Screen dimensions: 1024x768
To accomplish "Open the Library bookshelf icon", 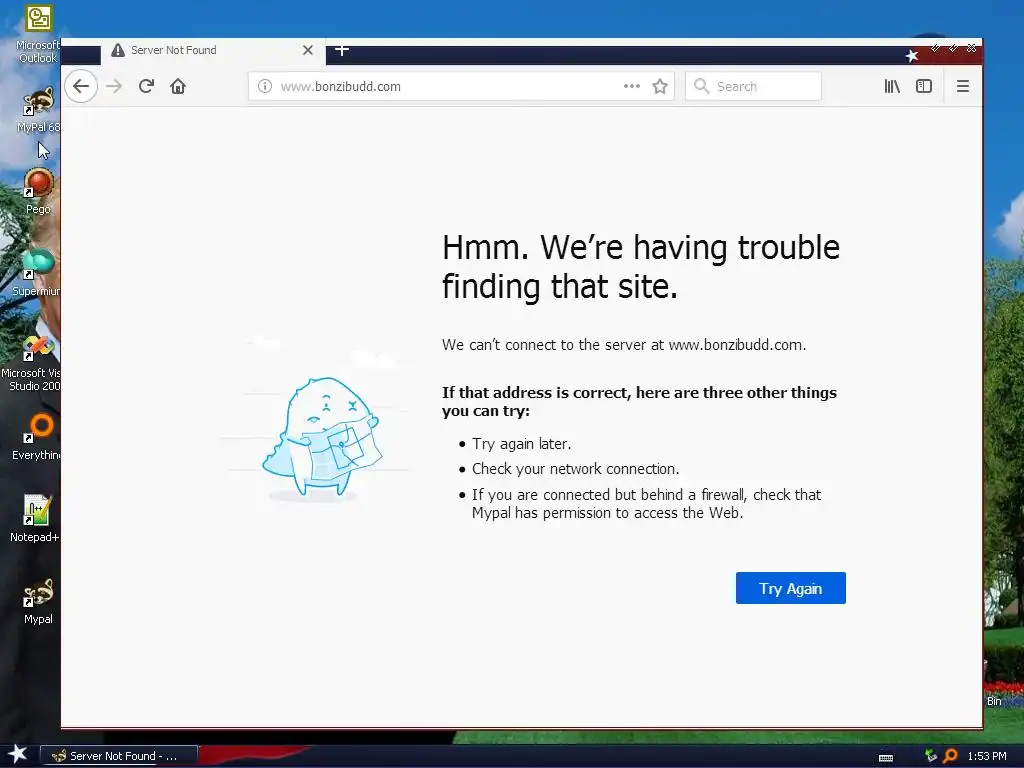I will [x=892, y=86].
